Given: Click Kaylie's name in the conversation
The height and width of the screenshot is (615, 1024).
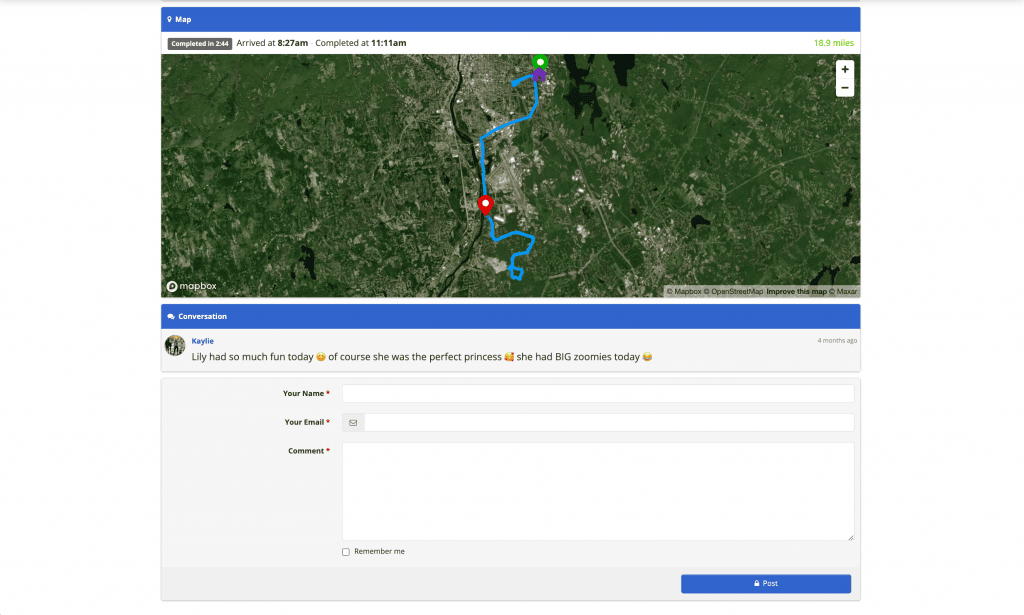Looking at the screenshot, I should (x=202, y=341).
